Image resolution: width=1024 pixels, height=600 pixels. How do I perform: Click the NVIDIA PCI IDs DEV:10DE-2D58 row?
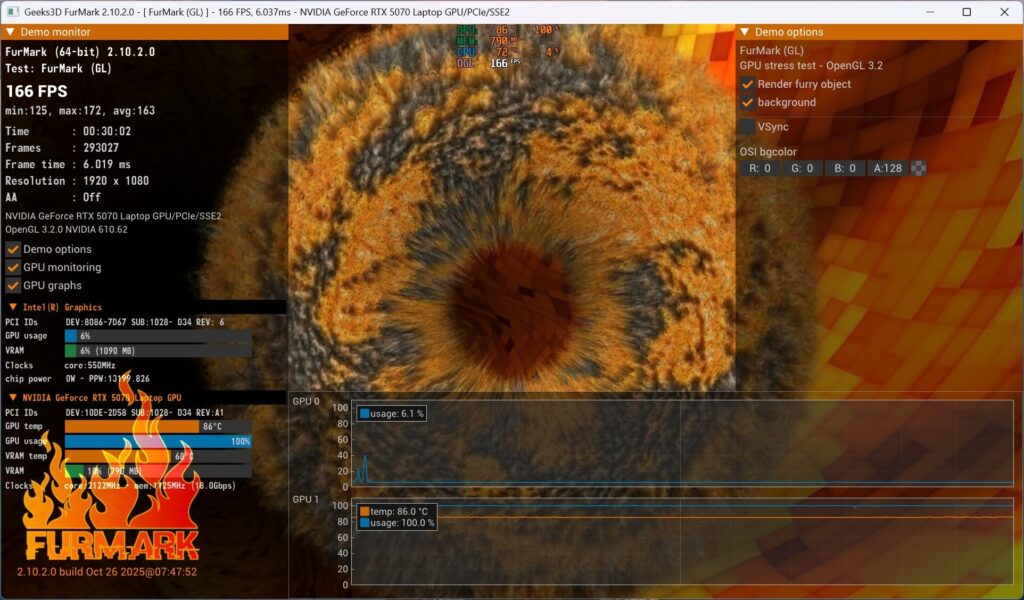(x=115, y=413)
